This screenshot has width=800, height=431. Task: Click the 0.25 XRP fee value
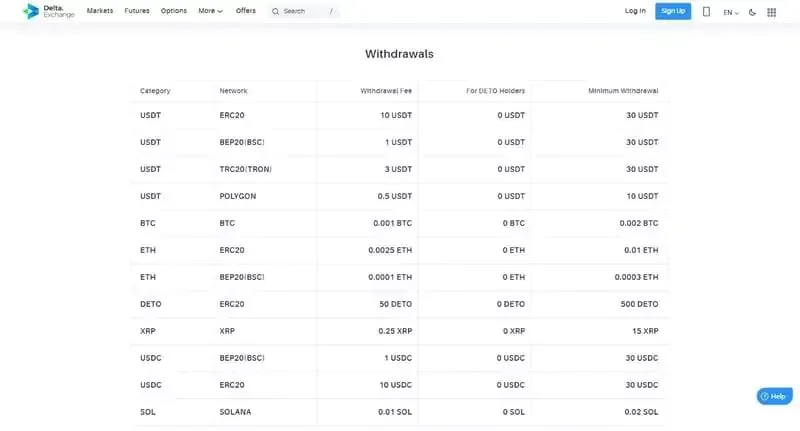(x=395, y=331)
